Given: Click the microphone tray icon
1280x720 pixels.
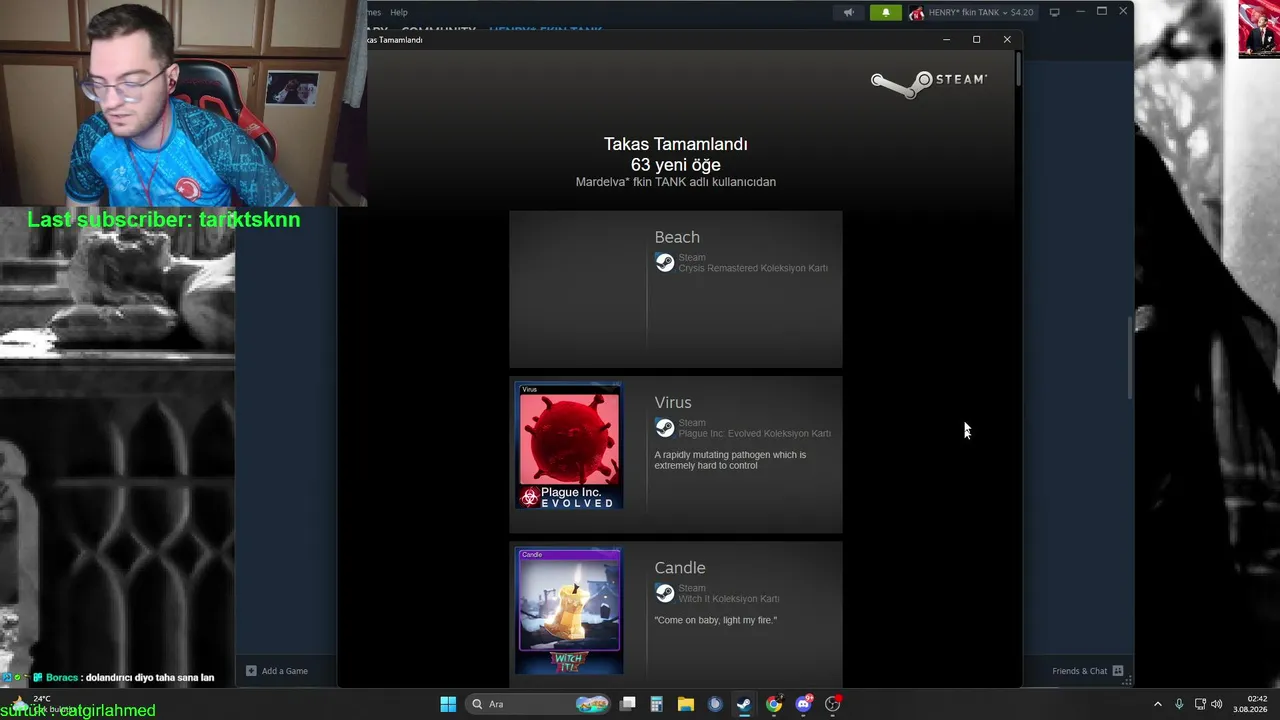Looking at the screenshot, I should click(1179, 704).
